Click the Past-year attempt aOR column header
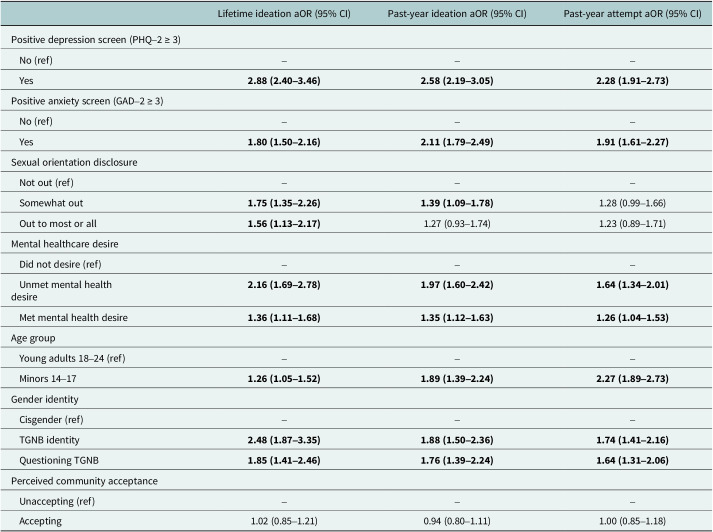Image resolution: width=713 pixels, height=532 pixels. pos(633,14)
